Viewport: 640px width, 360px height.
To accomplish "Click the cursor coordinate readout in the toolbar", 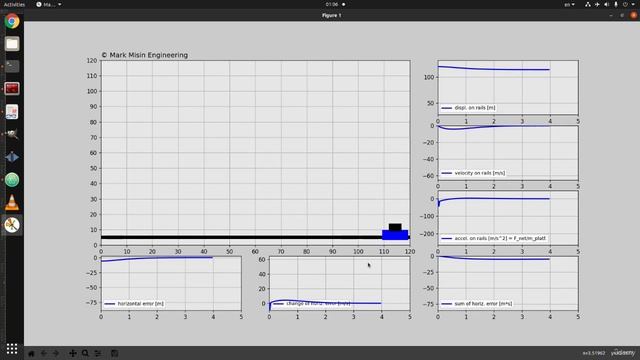I will coord(594,353).
